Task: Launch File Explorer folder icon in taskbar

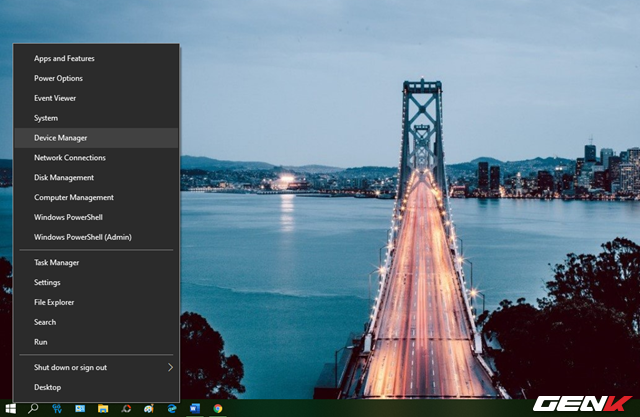Action: [102, 408]
